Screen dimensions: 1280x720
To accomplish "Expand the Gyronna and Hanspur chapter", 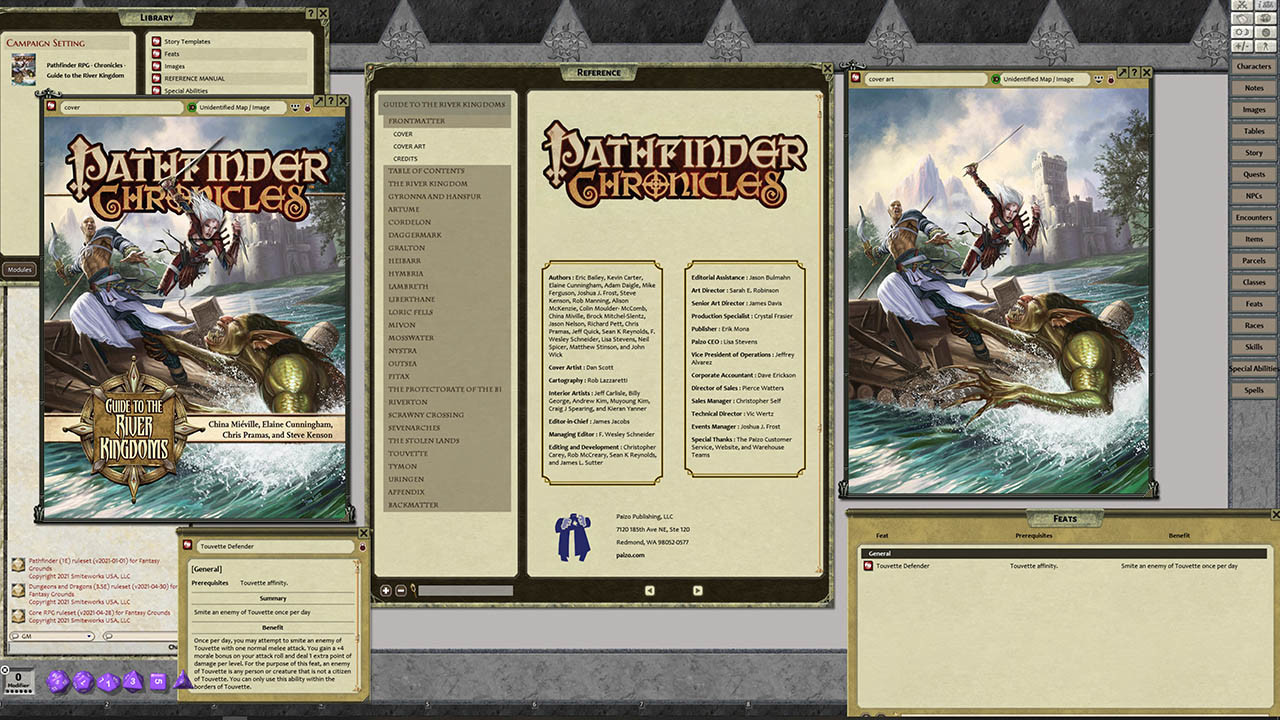I will coord(434,196).
